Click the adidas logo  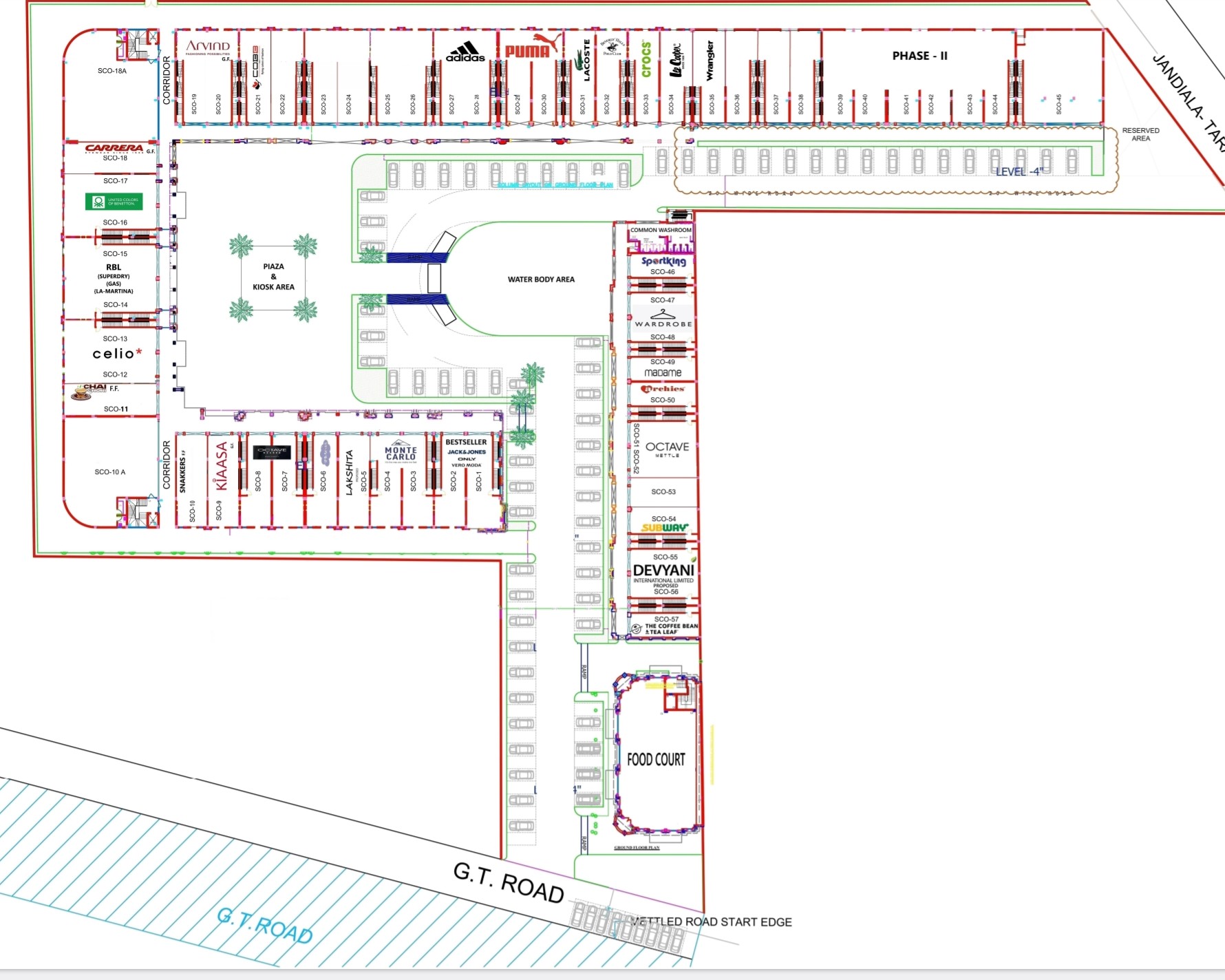(x=465, y=52)
